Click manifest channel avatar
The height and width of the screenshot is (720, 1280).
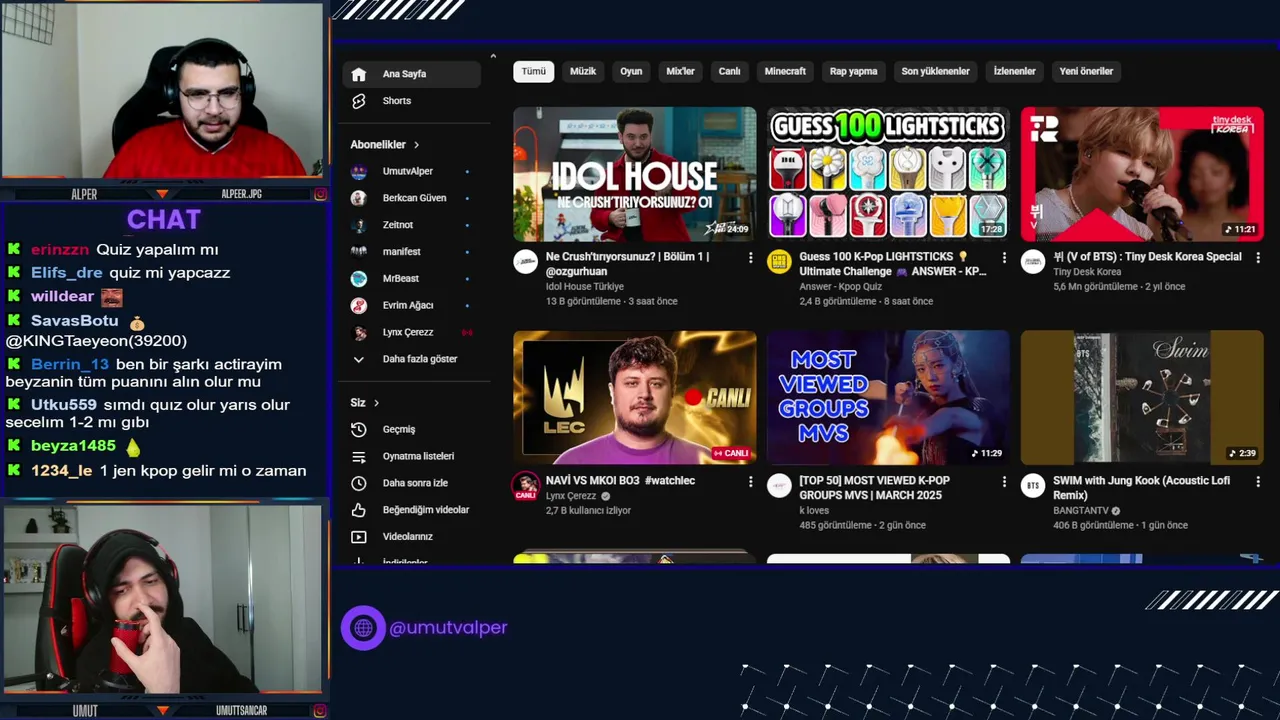click(x=359, y=252)
